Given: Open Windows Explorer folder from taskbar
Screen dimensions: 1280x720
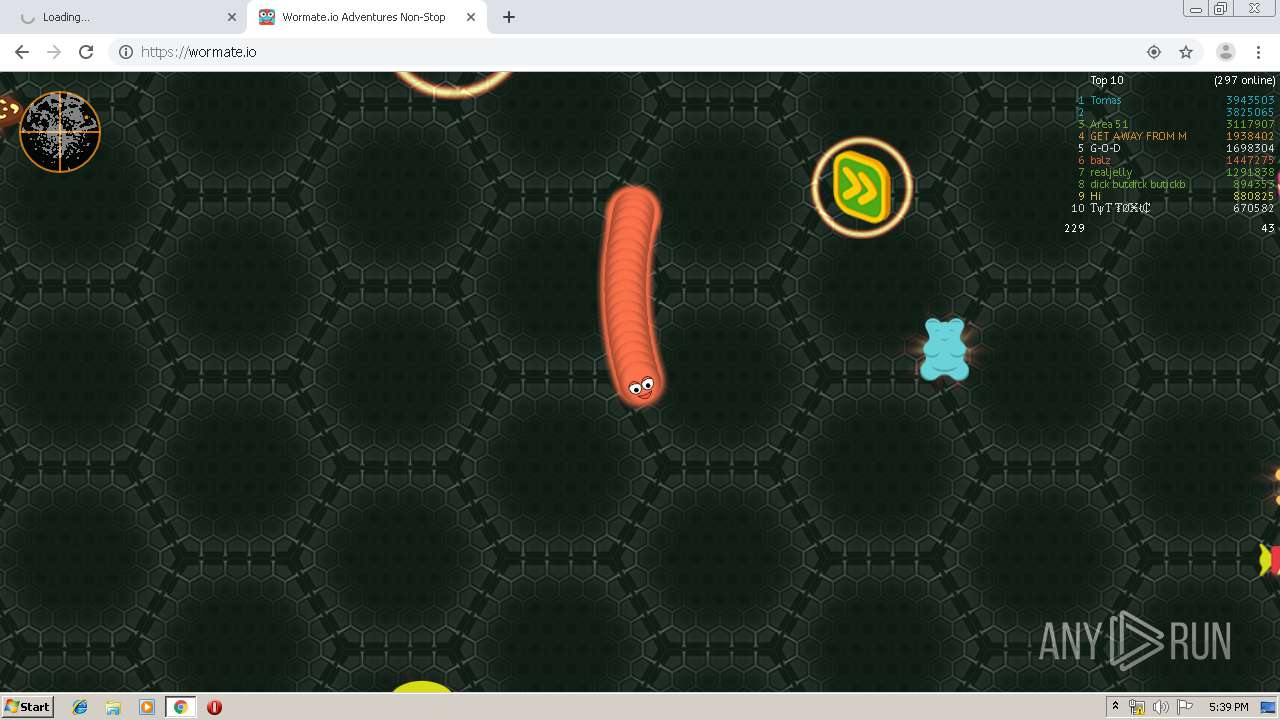Looking at the screenshot, I should point(113,707).
